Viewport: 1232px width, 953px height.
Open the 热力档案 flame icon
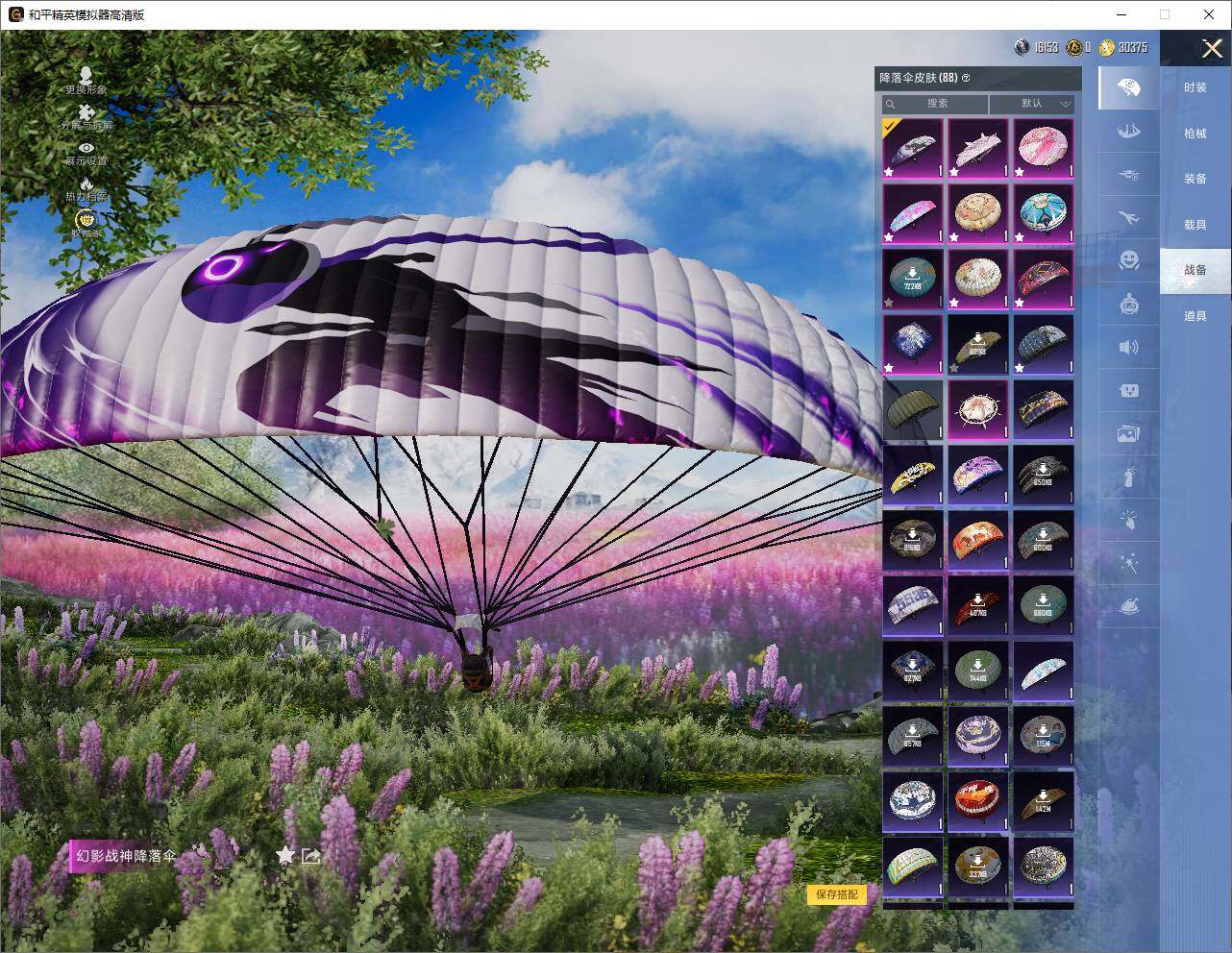tap(86, 188)
